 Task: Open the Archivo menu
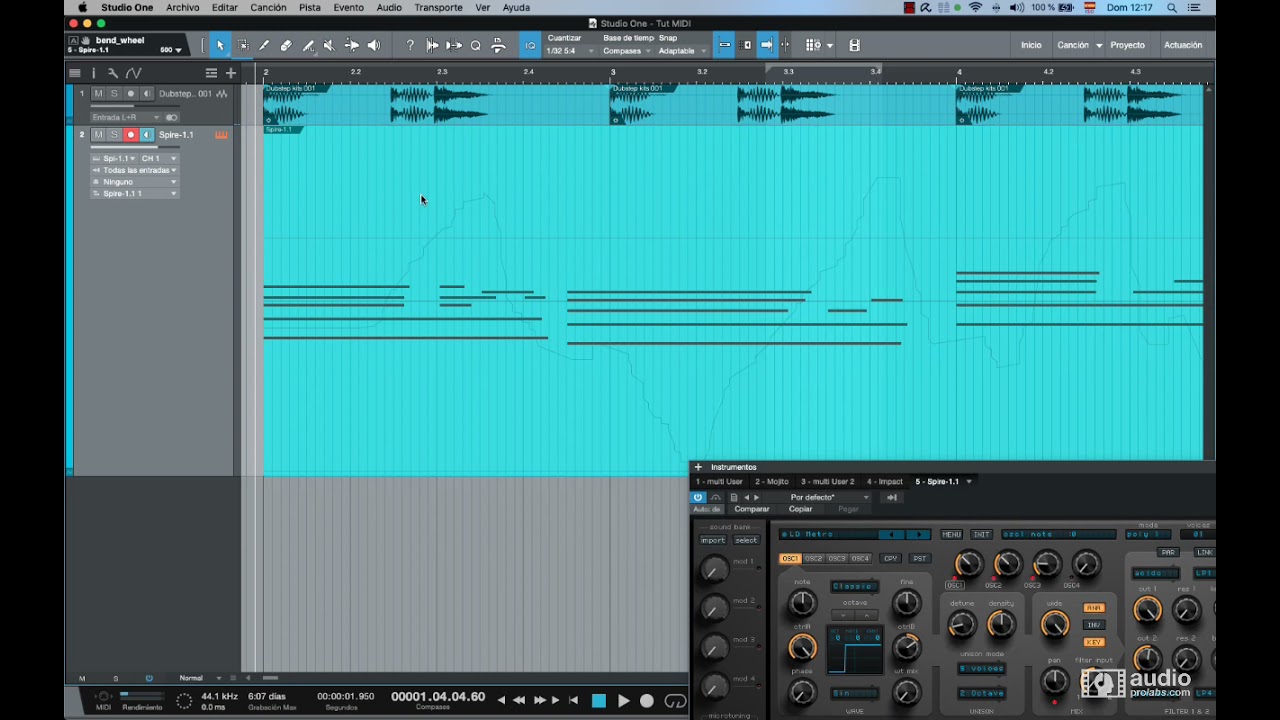pyautogui.click(x=182, y=7)
